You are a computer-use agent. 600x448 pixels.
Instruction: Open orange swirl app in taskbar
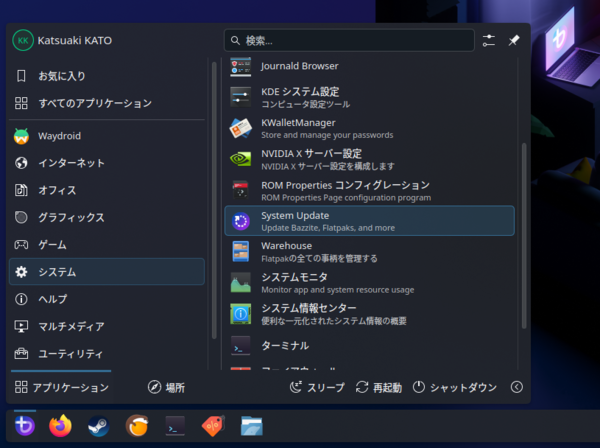click(x=137, y=426)
